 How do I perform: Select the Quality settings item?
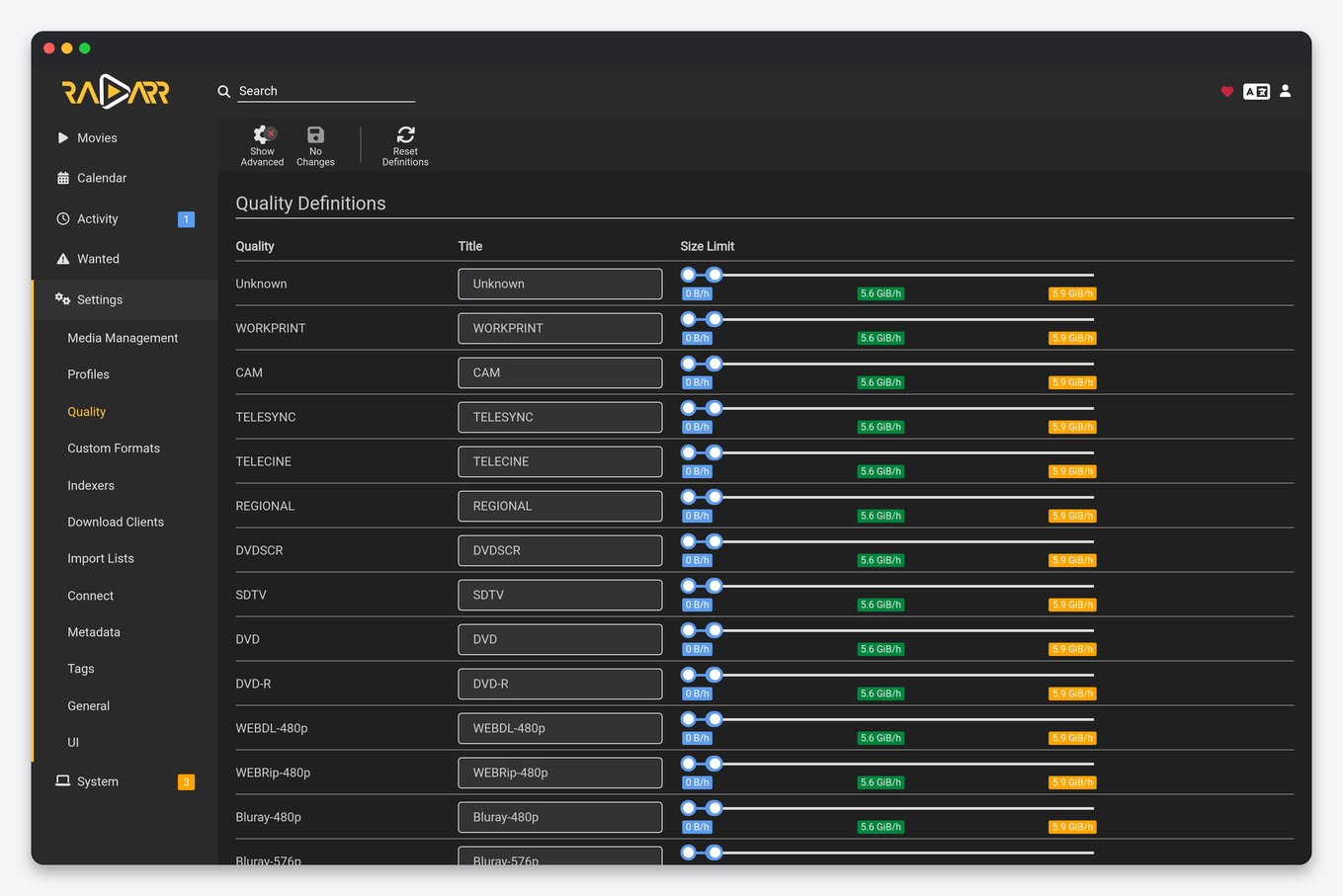(87, 412)
